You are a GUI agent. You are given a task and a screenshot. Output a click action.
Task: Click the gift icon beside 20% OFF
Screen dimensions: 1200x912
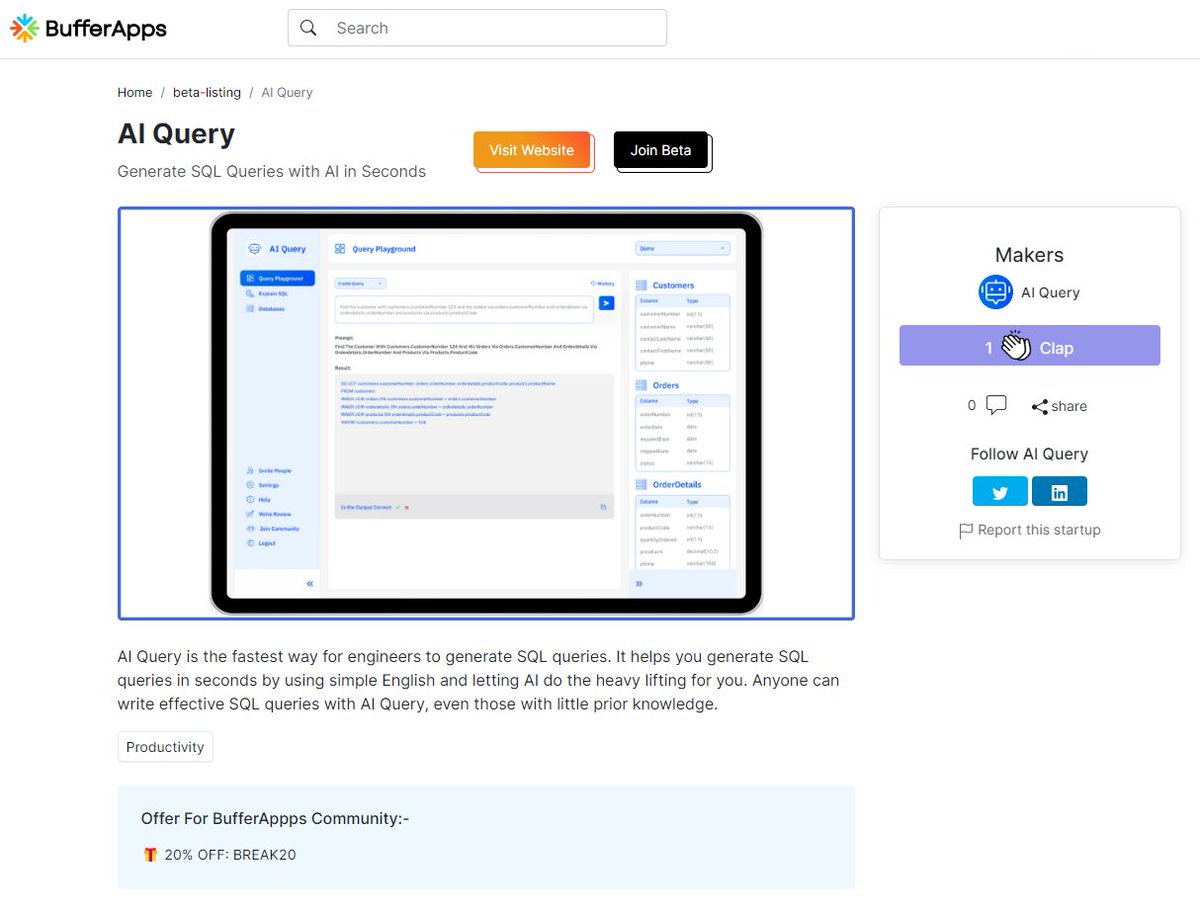[150, 855]
